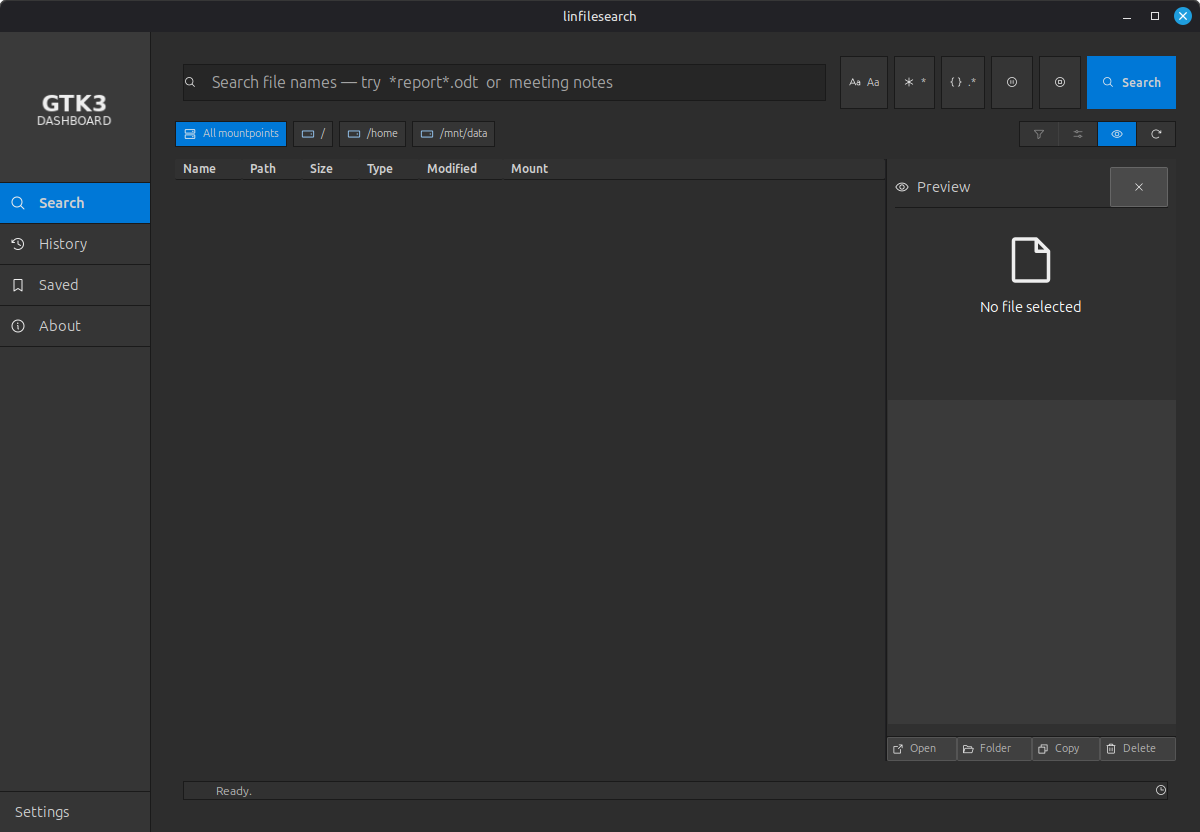
Task: Click the pause-circle icon button
Action: click(1012, 82)
